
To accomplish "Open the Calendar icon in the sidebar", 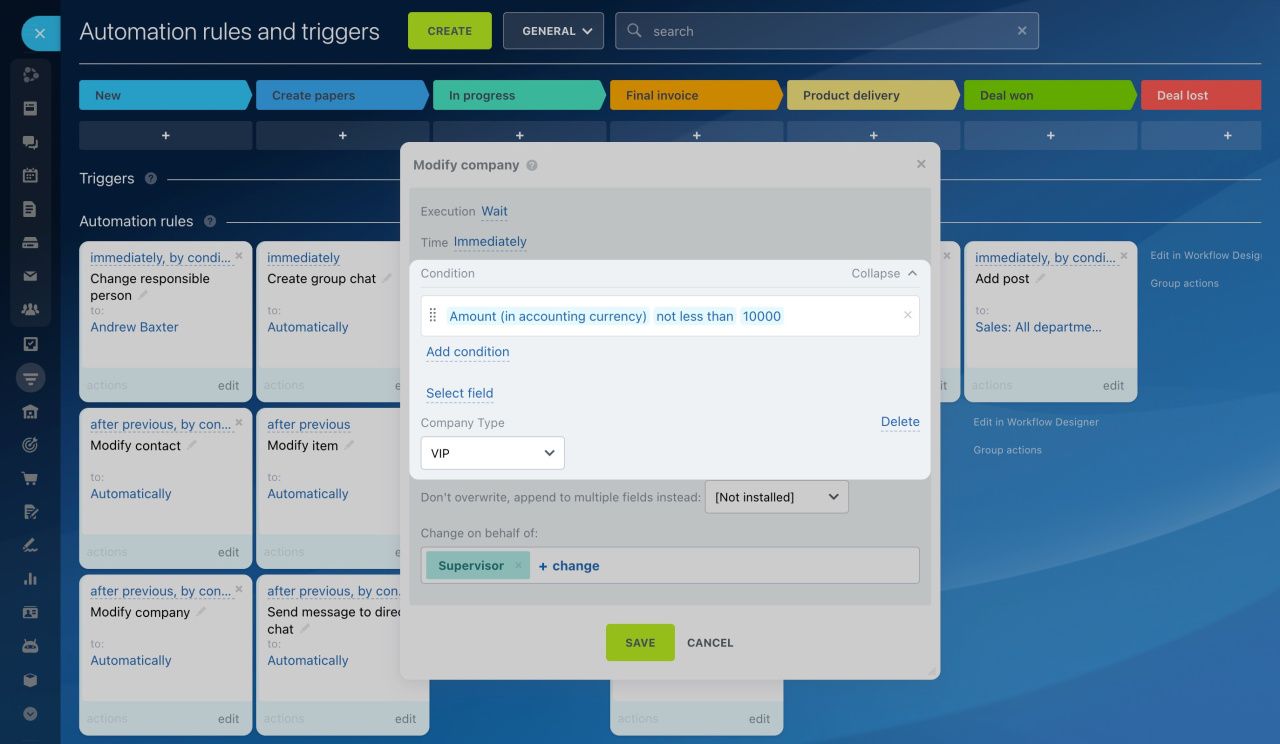I will [x=30, y=175].
